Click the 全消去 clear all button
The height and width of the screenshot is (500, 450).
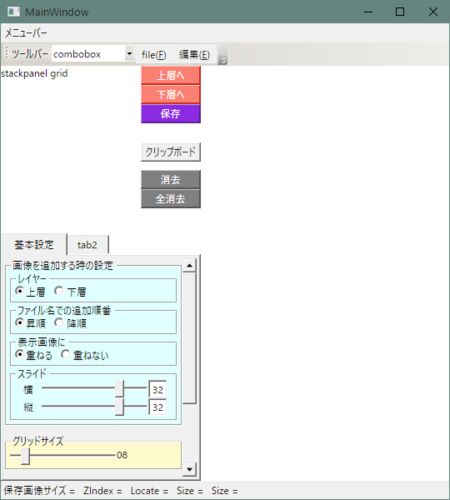(171, 199)
